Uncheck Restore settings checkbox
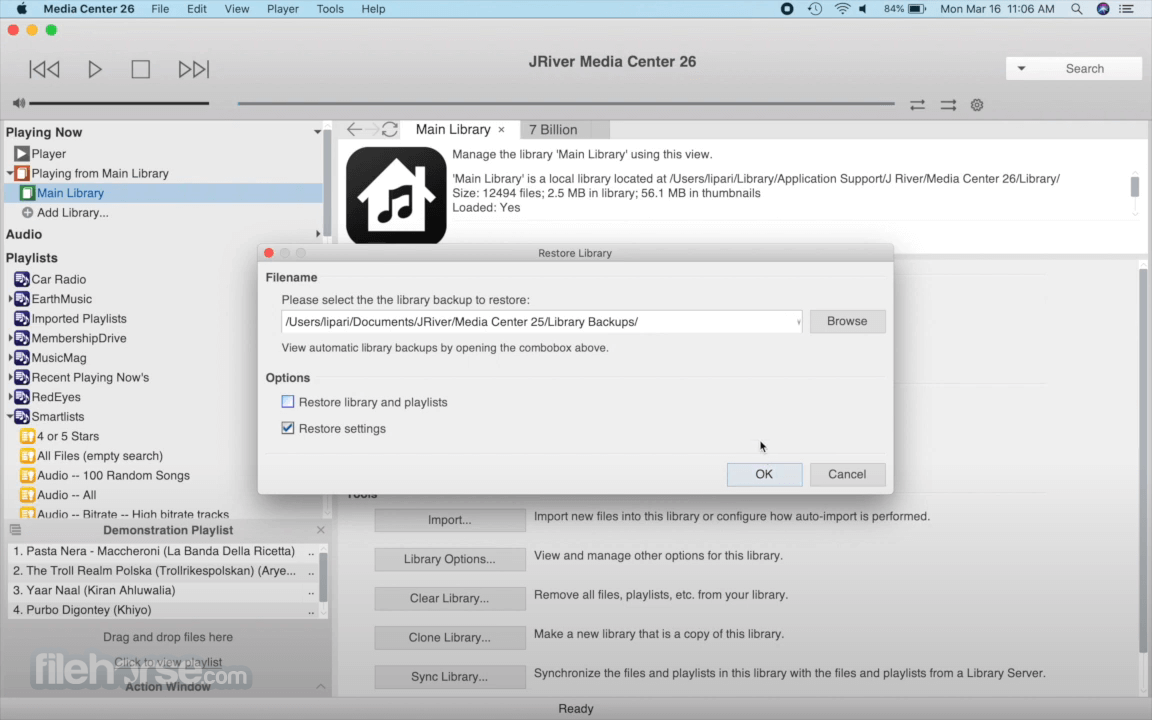Viewport: 1152px width, 720px height. [x=287, y=428]
